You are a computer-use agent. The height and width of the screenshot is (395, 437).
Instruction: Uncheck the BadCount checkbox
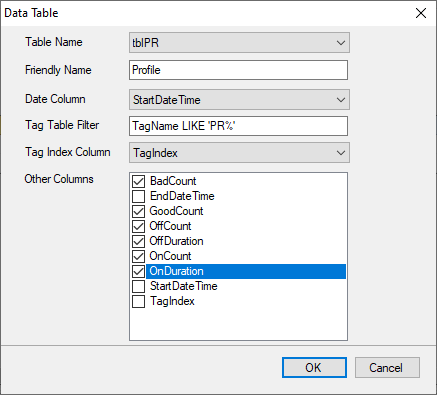tap(138, 181)
